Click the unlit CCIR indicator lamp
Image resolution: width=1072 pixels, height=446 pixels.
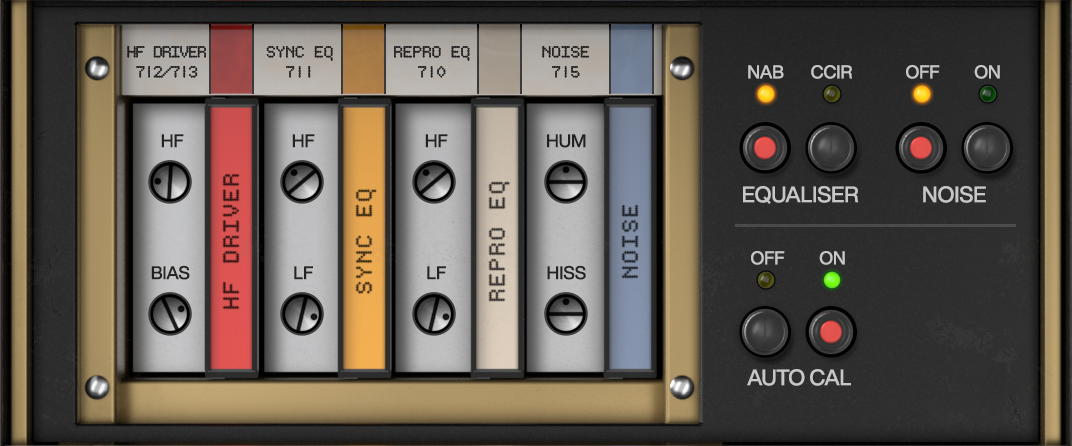[x=831, y=94]
